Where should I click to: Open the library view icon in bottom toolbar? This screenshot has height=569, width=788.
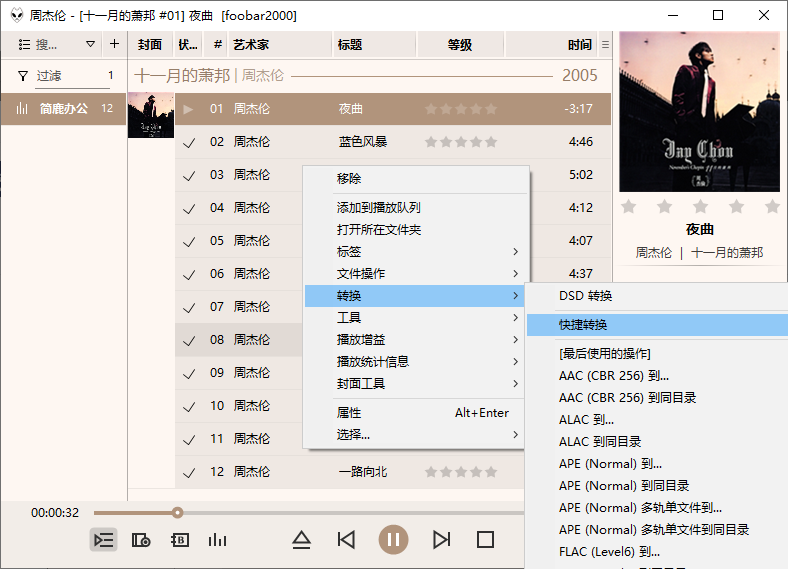click(141, 540)
